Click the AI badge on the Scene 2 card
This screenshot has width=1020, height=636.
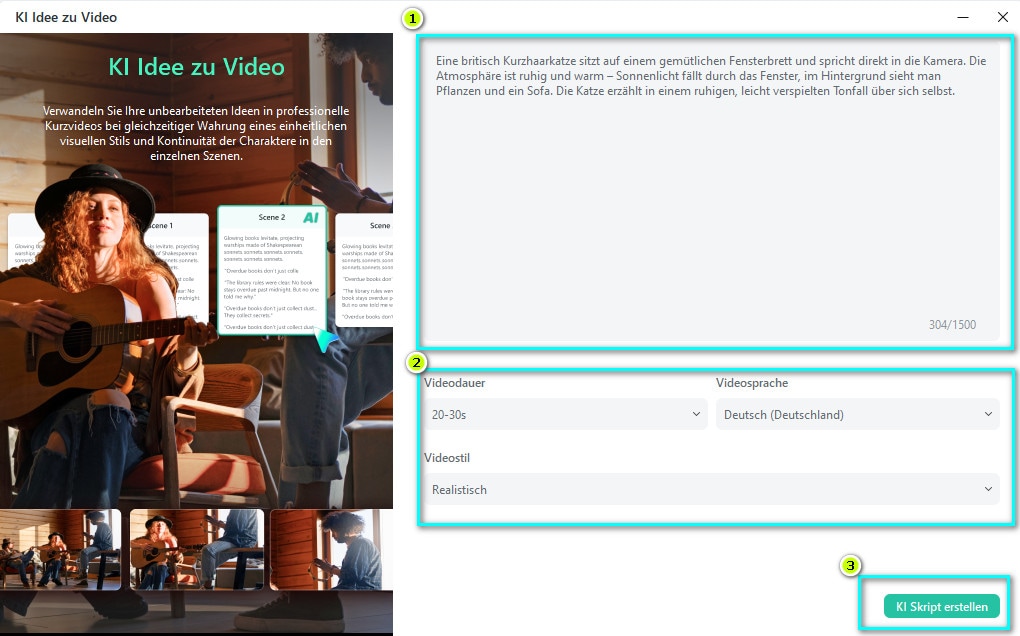pyautogui.click(x=311, y=218)
